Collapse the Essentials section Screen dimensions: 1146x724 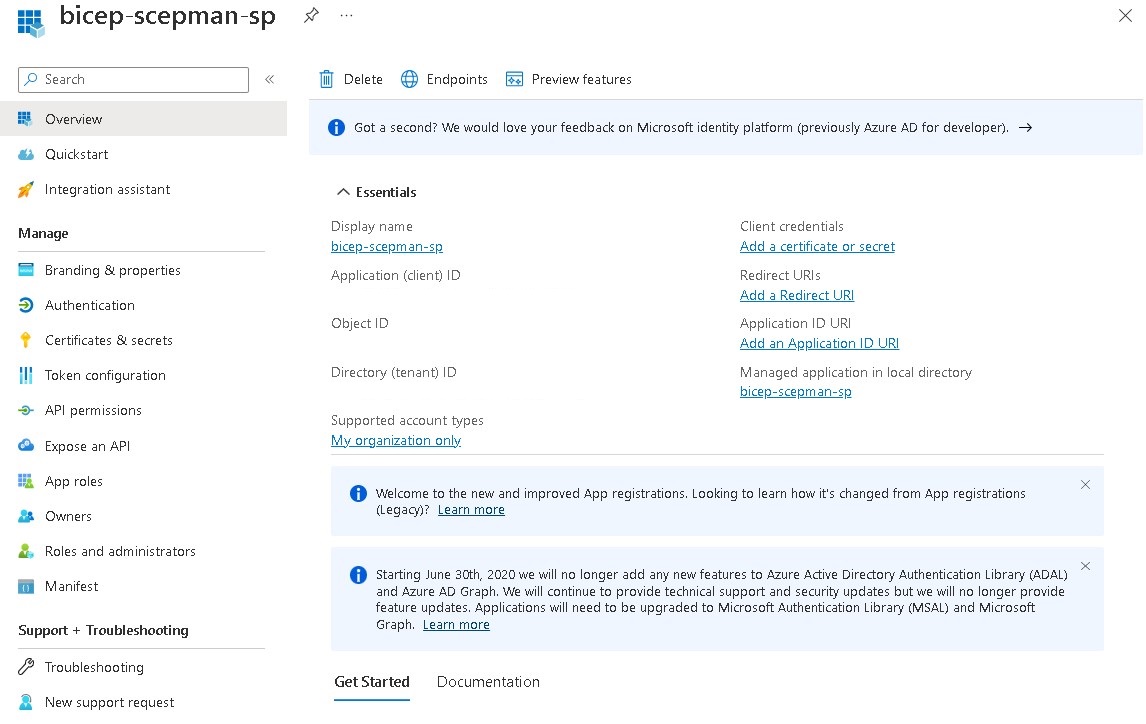point(343,192)
